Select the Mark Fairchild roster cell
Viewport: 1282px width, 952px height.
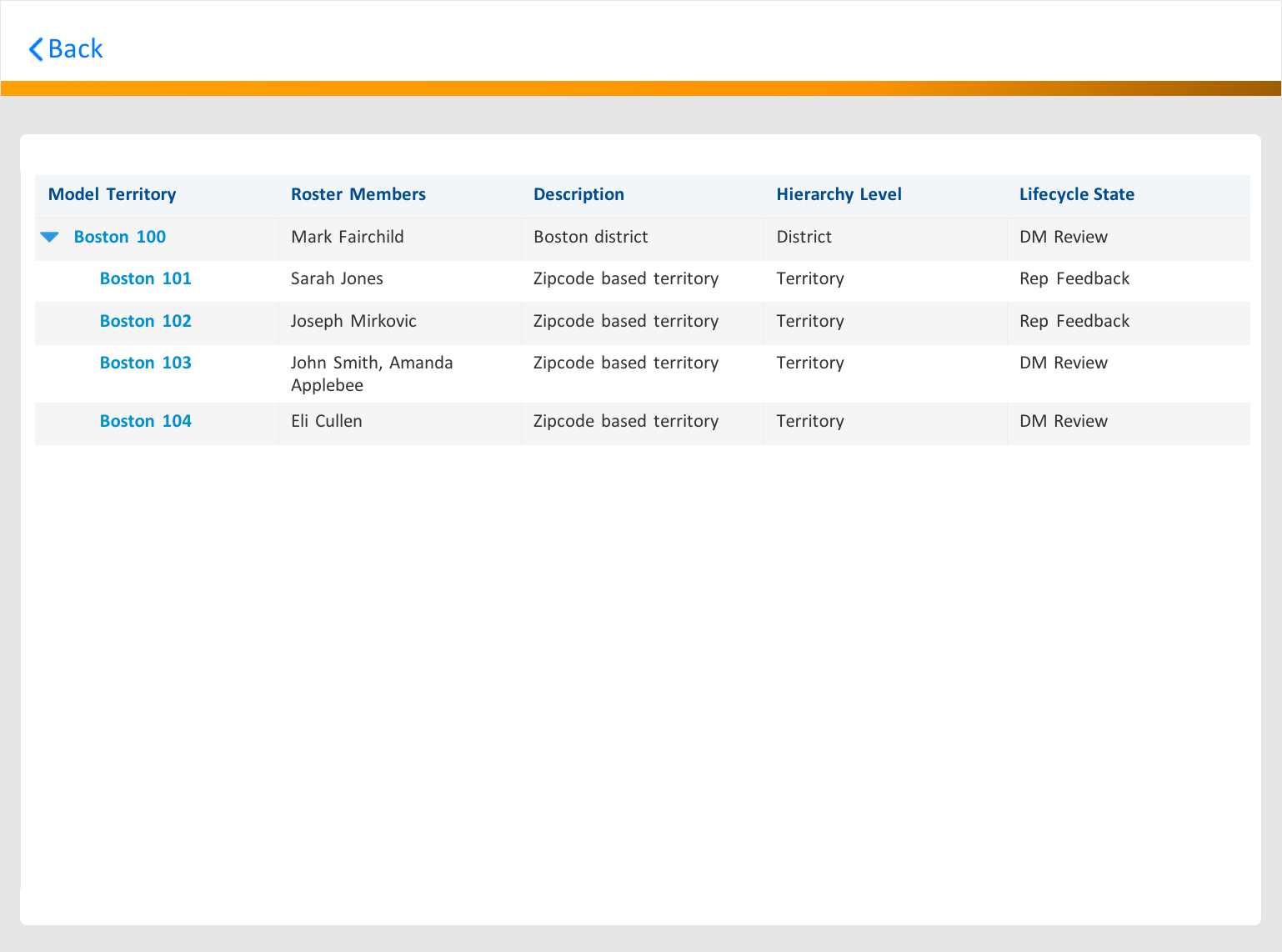[347, 238]
